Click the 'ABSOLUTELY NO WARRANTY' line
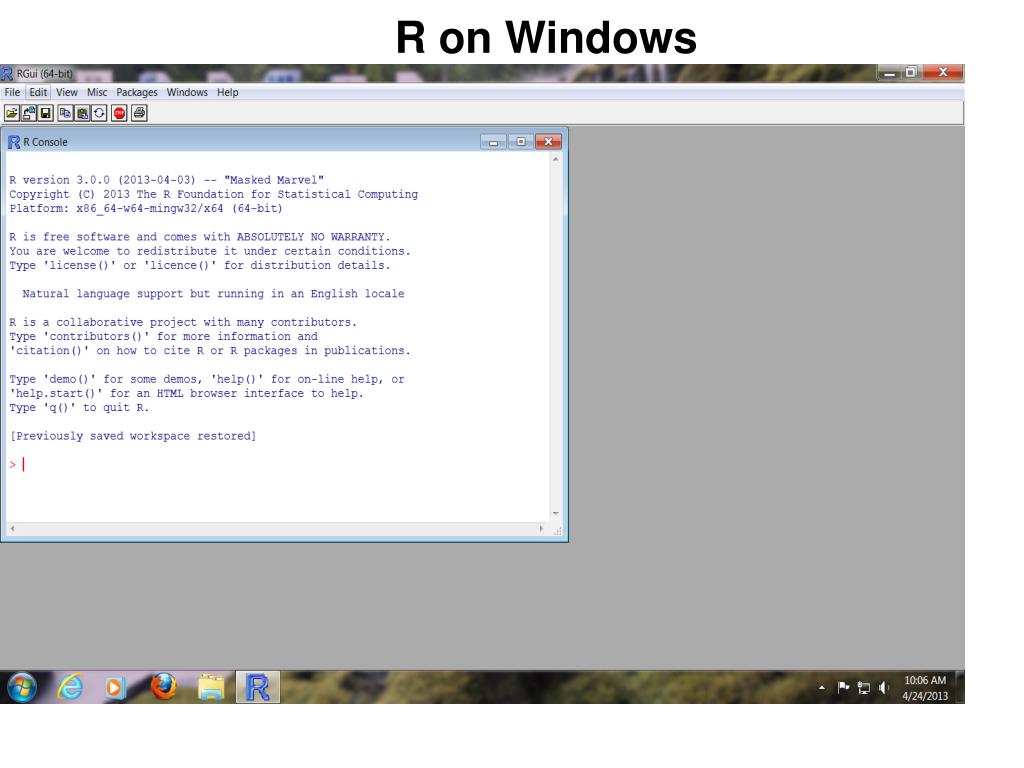Viewport: 1024px width, 768px height. 200,236
